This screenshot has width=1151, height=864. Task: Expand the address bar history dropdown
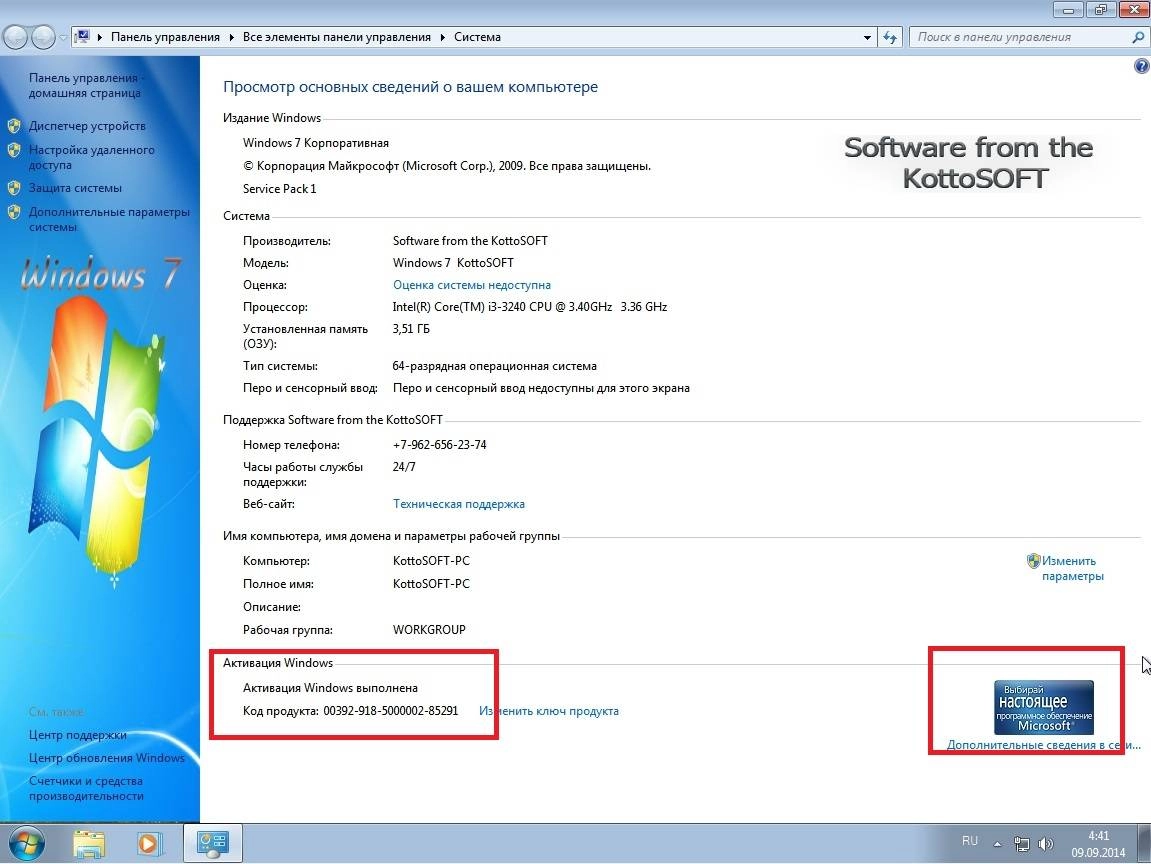point(867,37)
